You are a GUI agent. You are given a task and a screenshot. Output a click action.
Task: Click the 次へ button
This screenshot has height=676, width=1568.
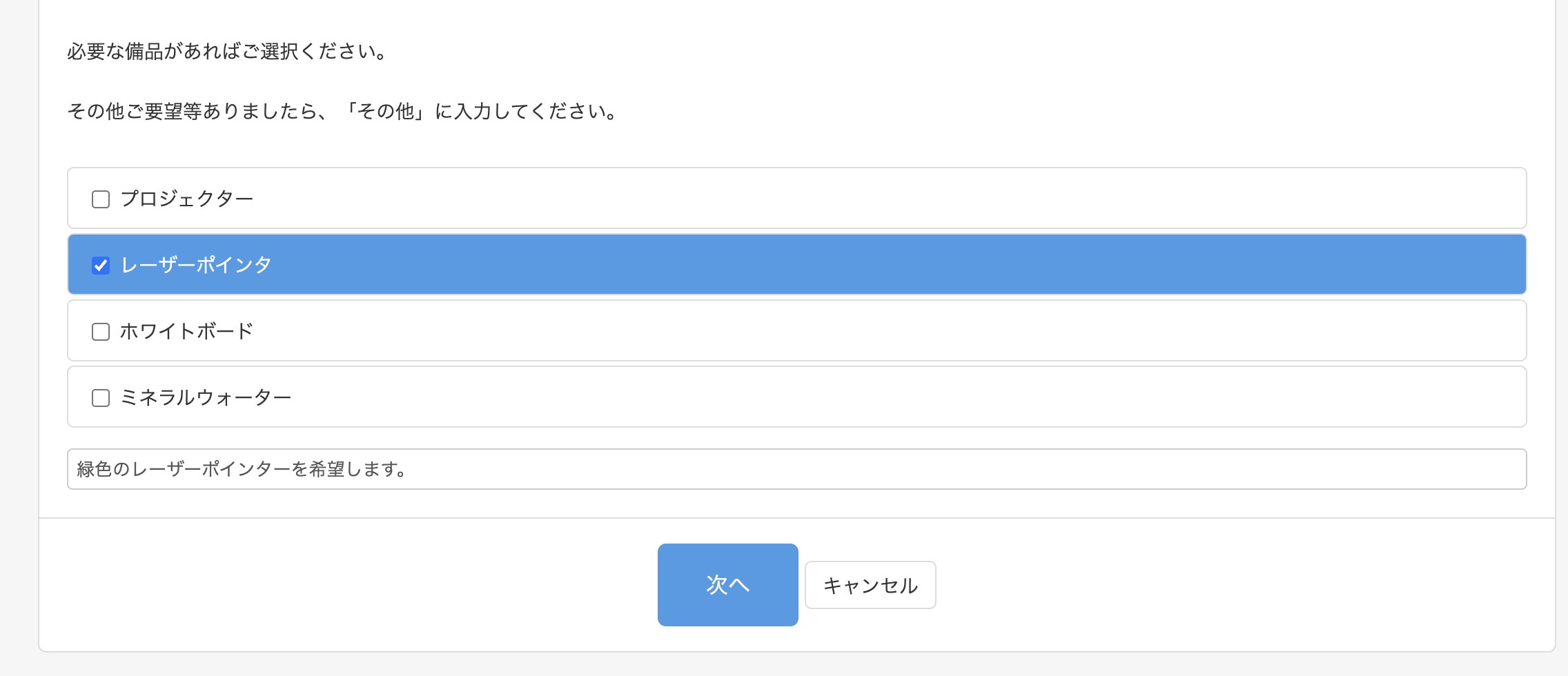pos(727,584)
